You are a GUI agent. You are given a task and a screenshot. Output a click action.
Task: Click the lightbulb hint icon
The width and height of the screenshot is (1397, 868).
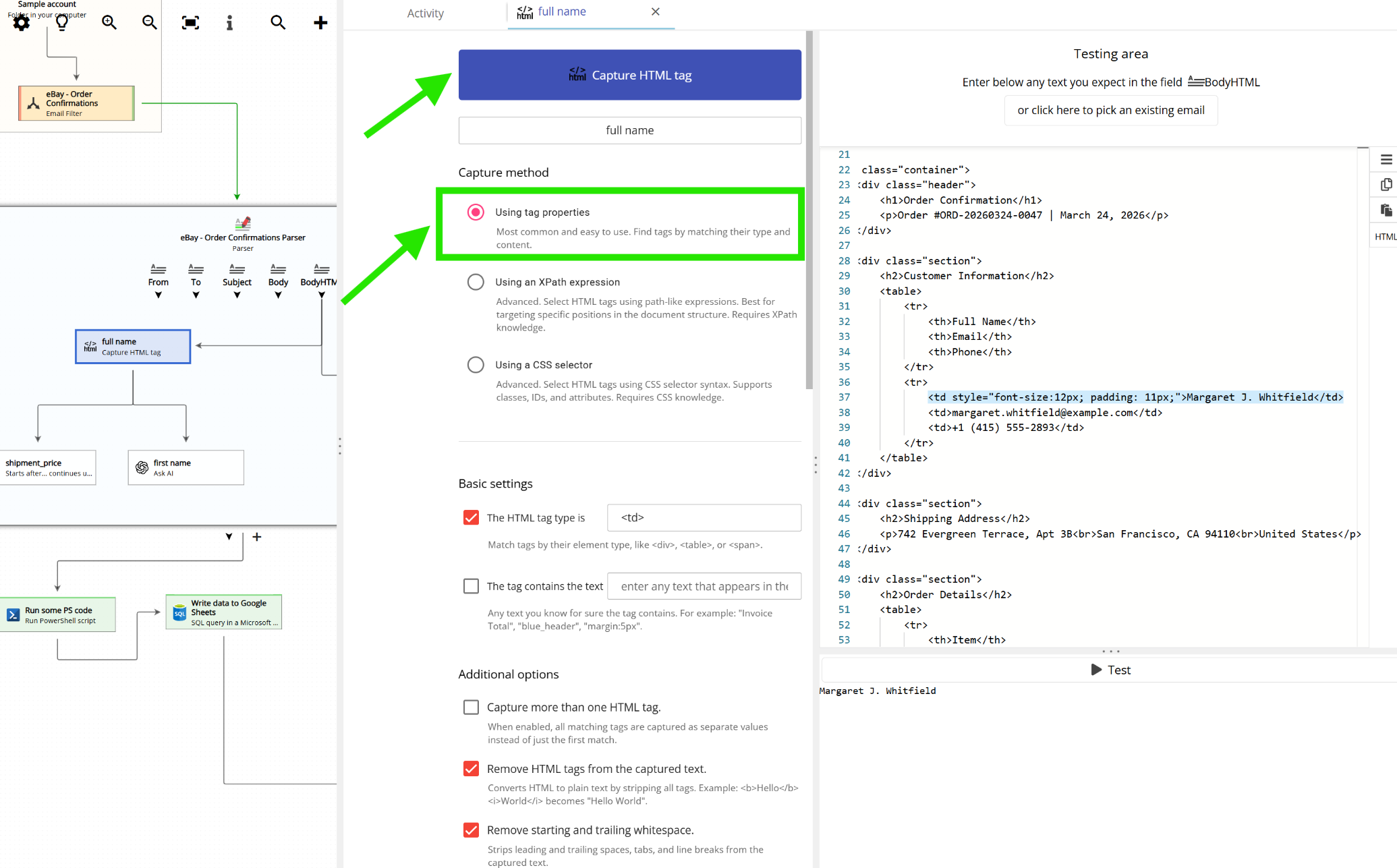pos(61,22)
